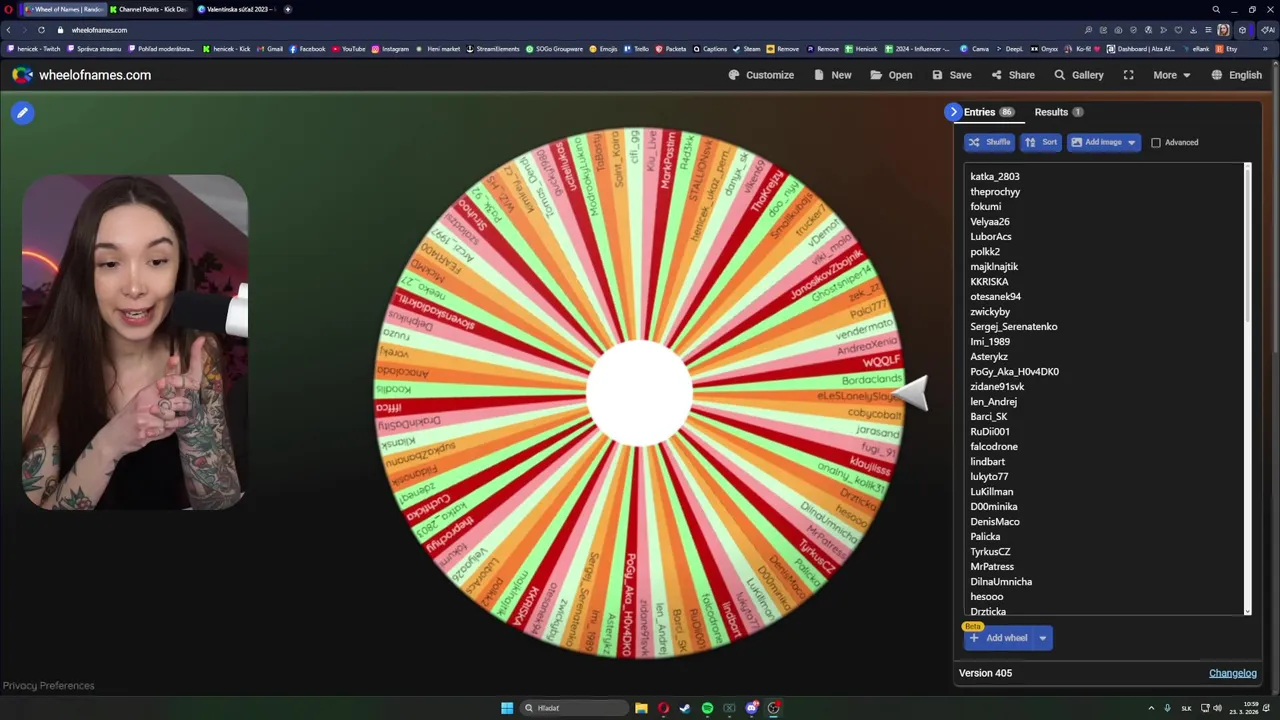This screenshot has width=1280, height=720.
Task: Click the entry katka_2803
Action: coord(995,177)
